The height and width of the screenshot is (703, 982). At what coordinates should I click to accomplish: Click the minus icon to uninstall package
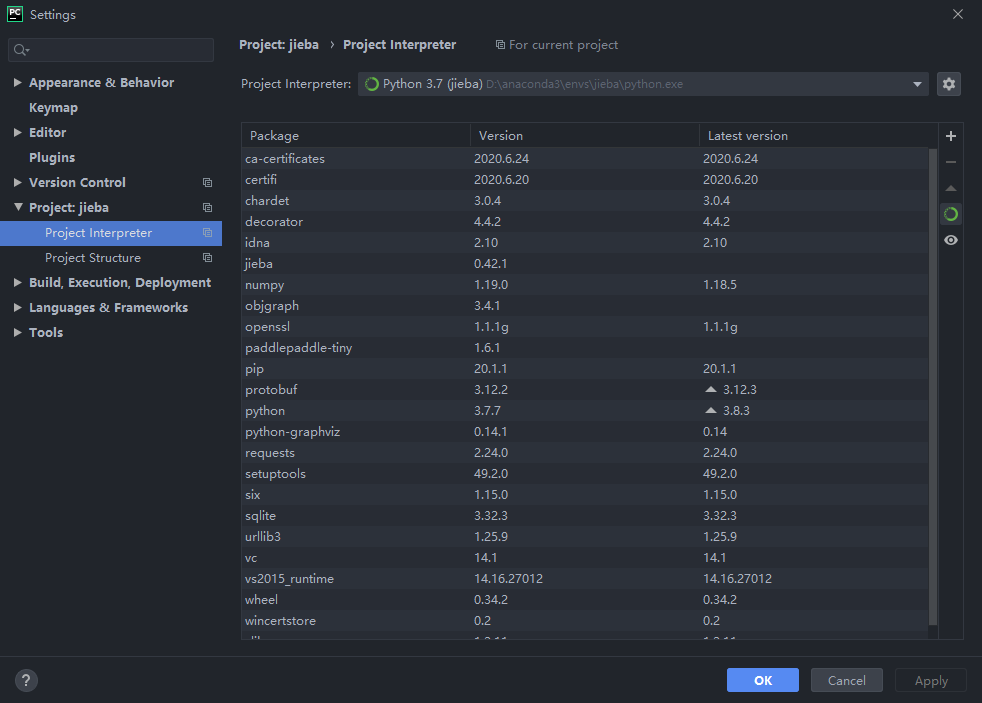point(951,162)
